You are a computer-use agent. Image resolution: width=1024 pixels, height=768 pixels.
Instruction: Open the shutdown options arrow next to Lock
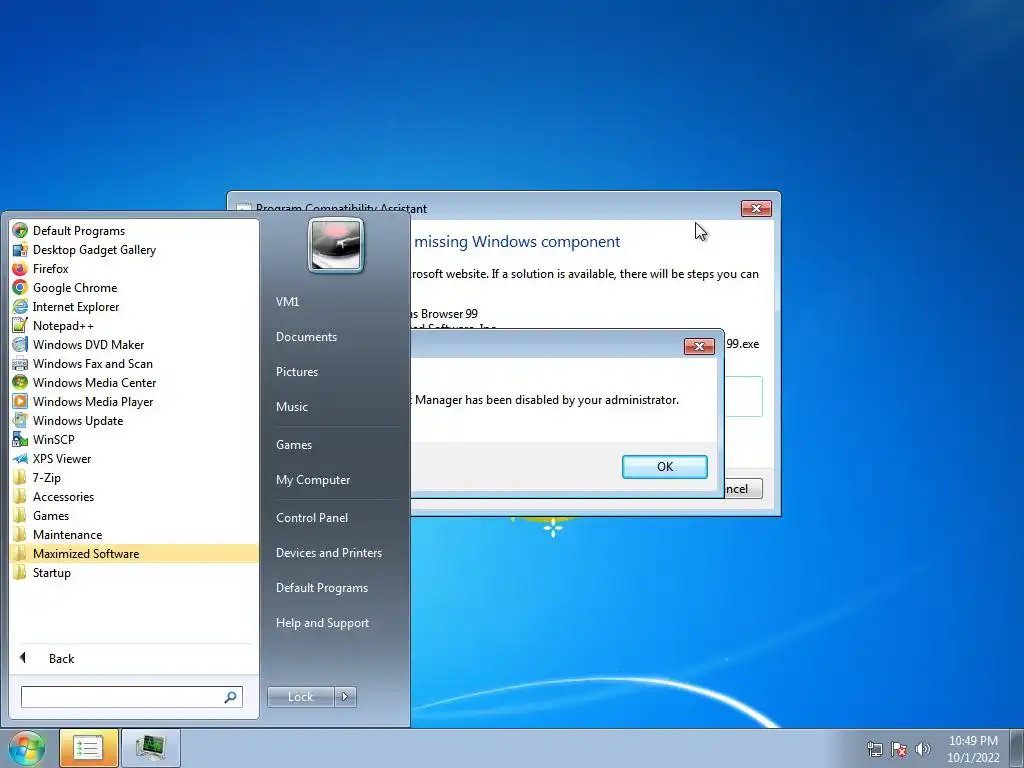345,697
